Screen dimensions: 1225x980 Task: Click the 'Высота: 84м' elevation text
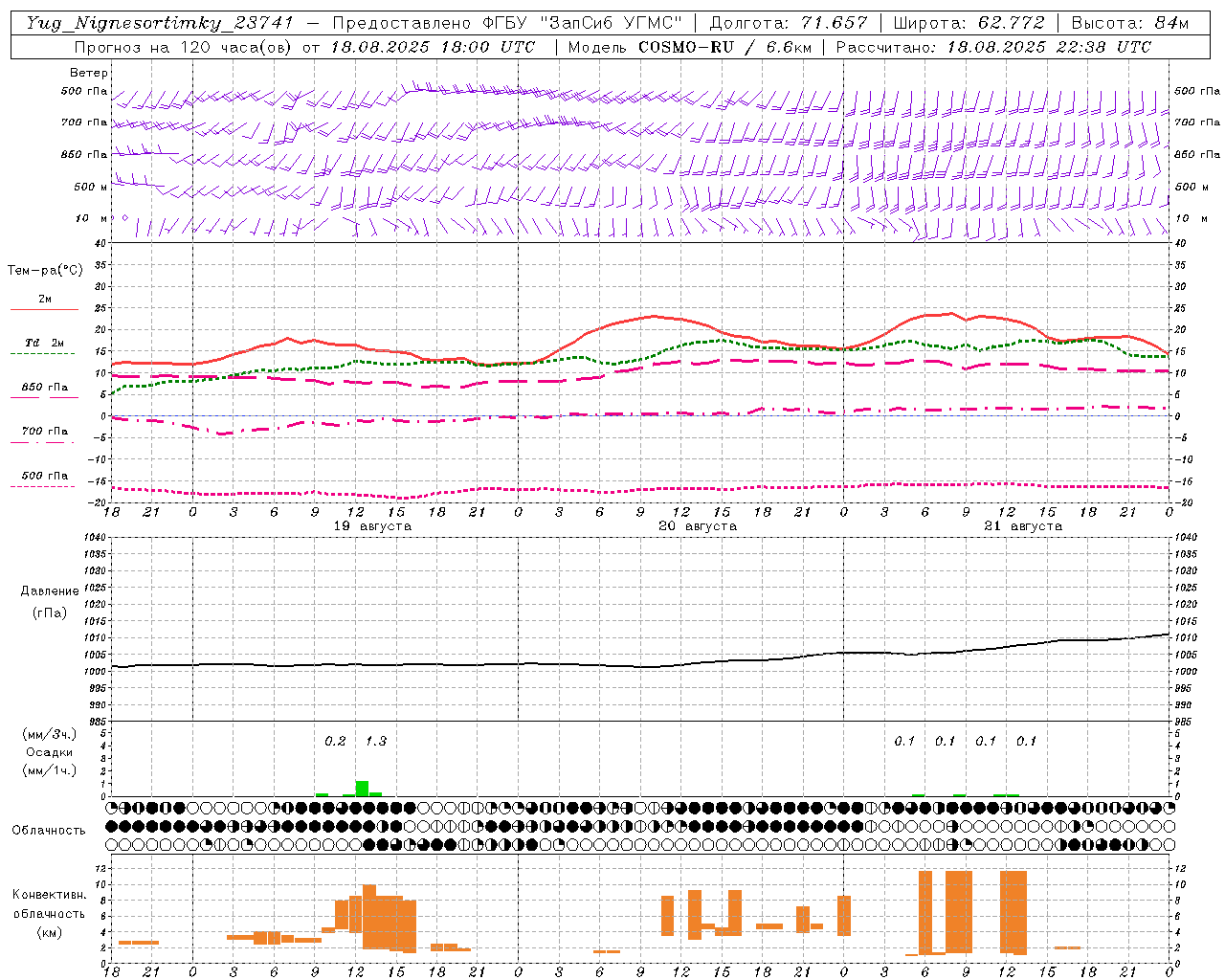pos(1129,23)
